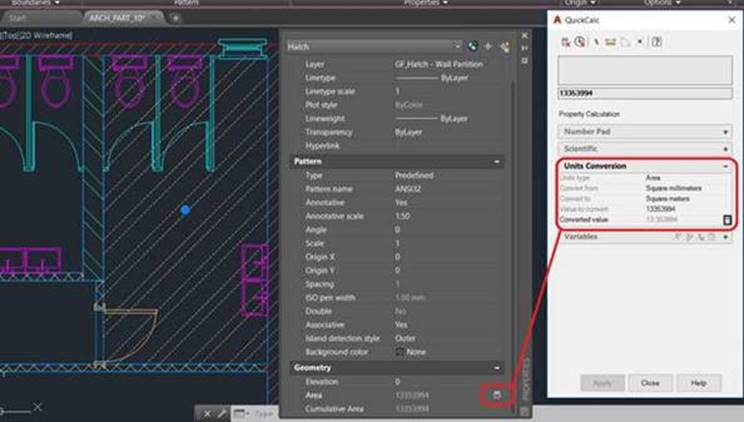Click the Layer value GF_Hatch - Wall Partition
Image resolution: width=744 pixels, height=422 pixels.
439,64
